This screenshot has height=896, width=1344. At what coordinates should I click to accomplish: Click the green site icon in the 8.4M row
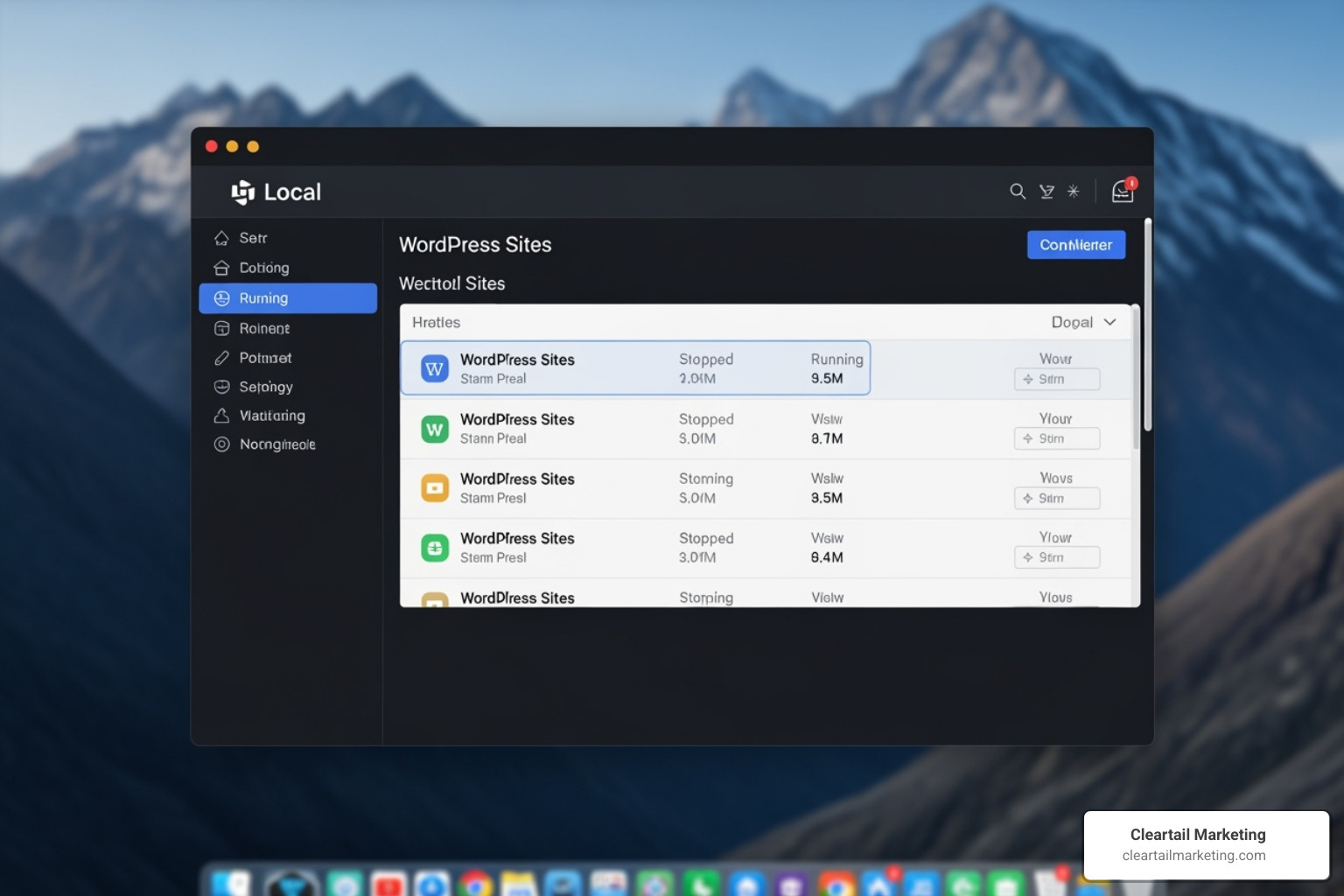coord(434,548)
